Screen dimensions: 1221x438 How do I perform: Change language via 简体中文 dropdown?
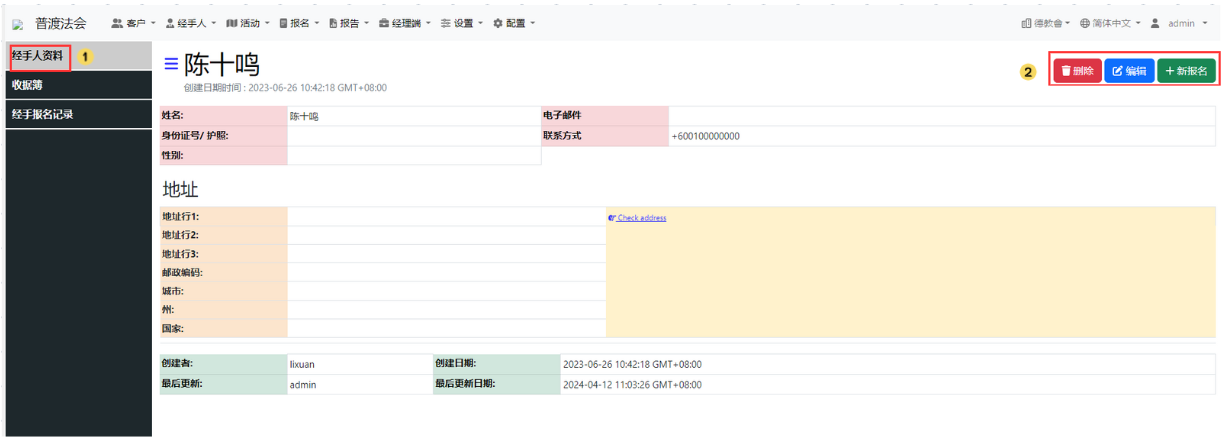[1110, 23]
